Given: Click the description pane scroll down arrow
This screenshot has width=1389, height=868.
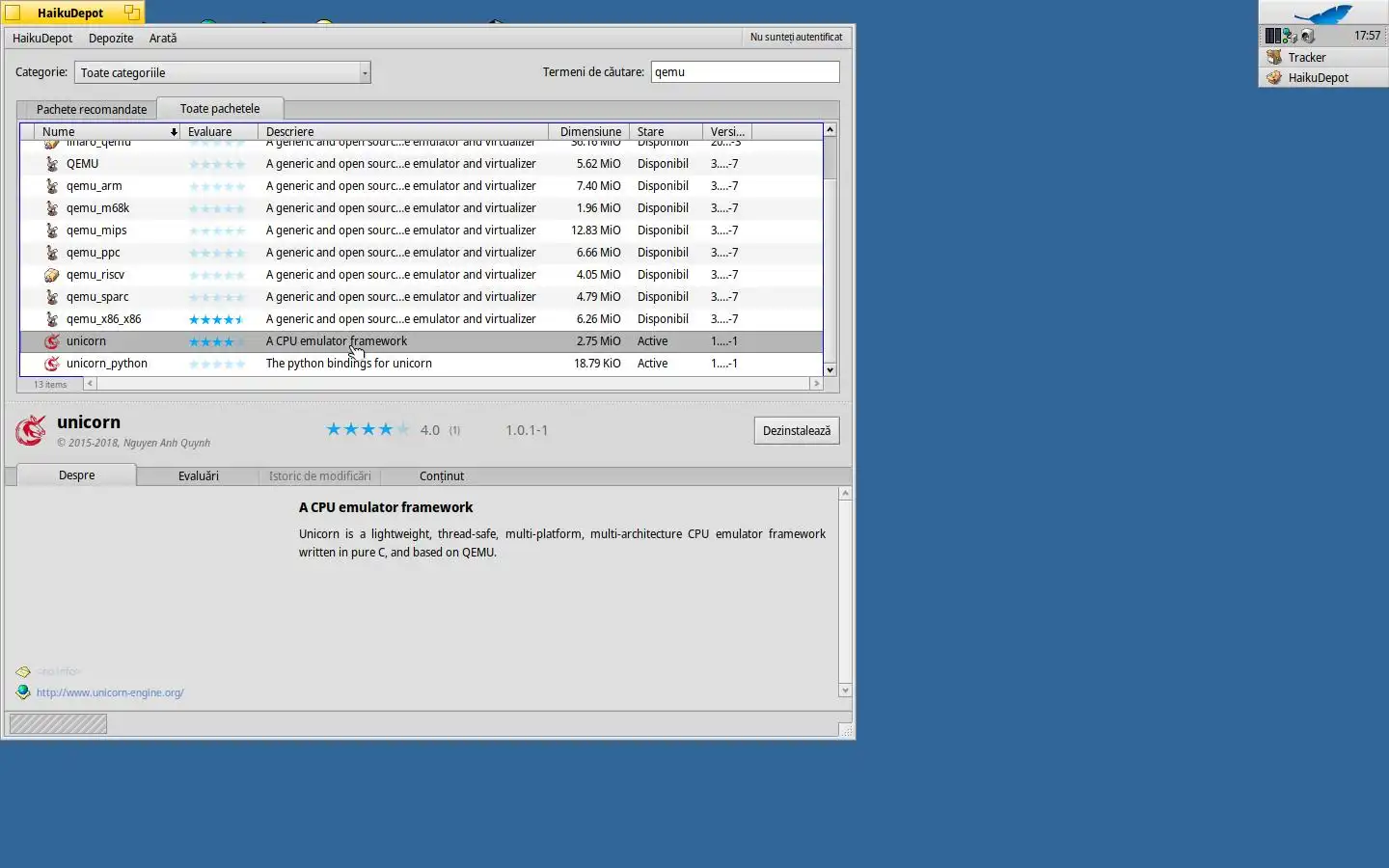Looking at the screenshot, I should tap(845, 690).
